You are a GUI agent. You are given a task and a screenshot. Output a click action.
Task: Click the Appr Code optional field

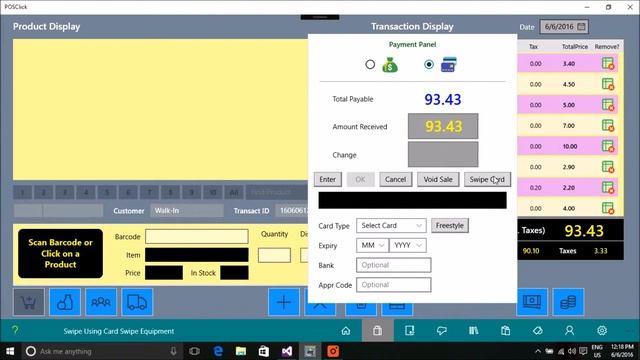(393, 285)
